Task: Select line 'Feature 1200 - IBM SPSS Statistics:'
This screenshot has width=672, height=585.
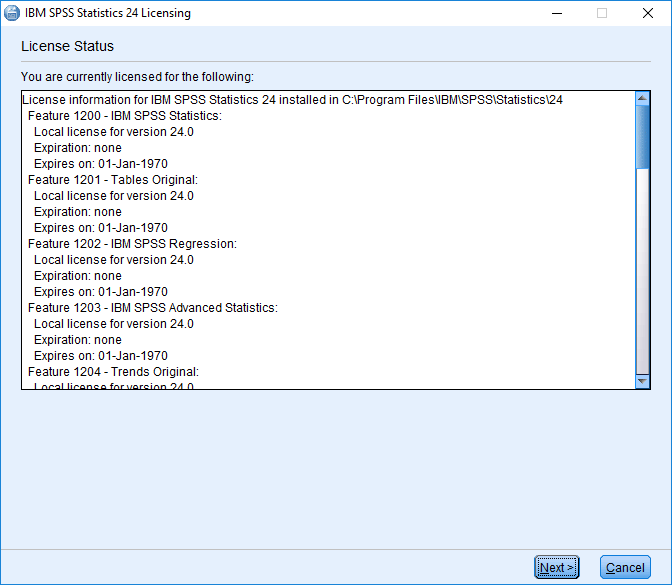Action: click(125, 116)
